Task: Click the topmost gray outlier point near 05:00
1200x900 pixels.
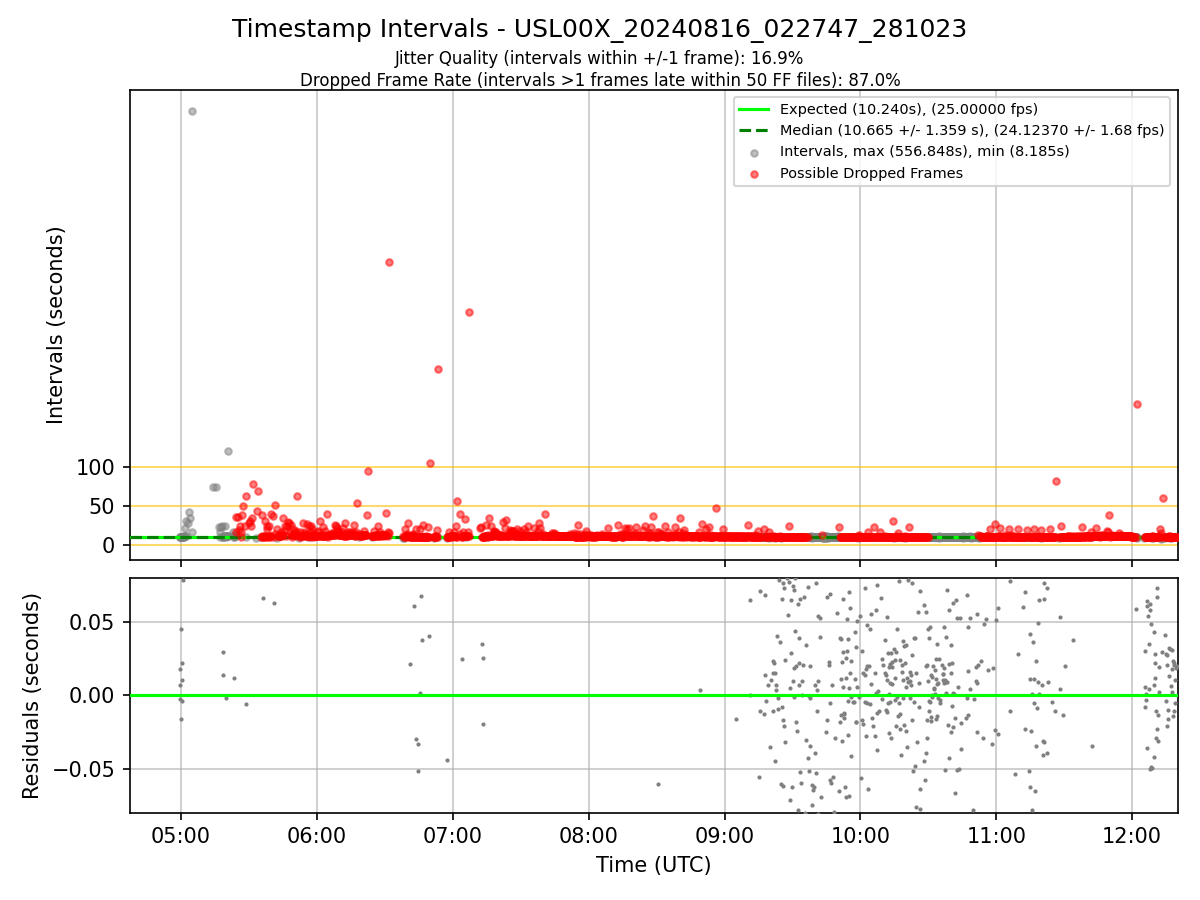Action: click(192, 111)
